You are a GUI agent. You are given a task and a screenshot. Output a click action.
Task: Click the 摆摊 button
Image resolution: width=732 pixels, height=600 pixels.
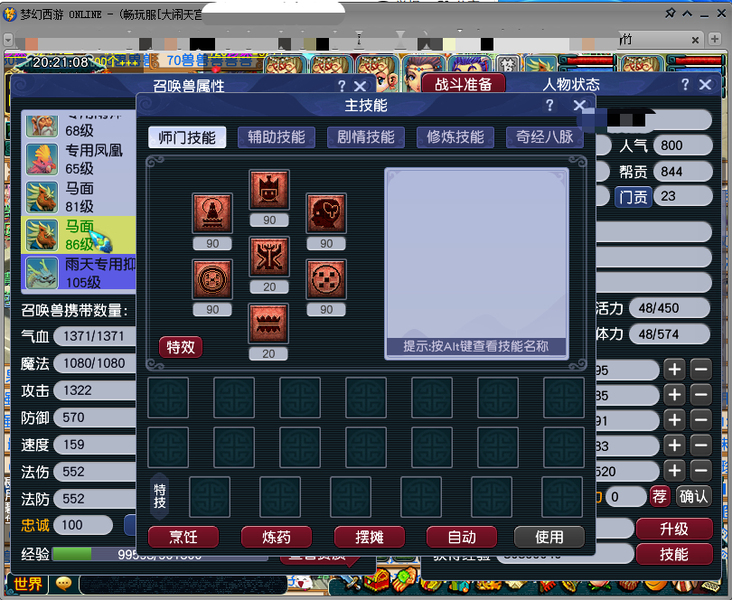[369, 537]
